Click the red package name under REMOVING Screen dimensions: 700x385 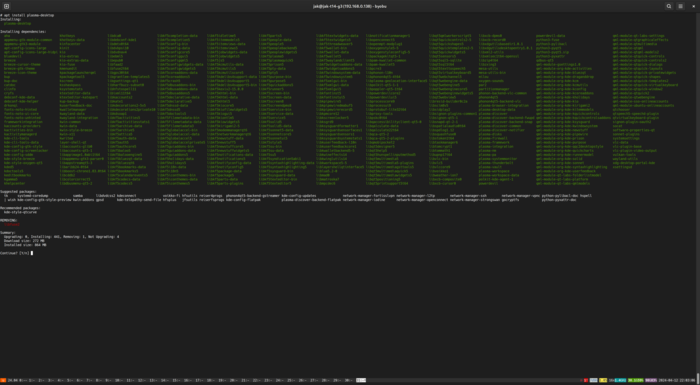[x=12, y=225]
